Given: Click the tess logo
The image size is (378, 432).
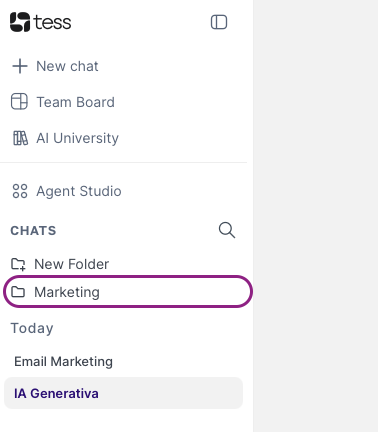Looking at the screenshot, I should (40, 22).
